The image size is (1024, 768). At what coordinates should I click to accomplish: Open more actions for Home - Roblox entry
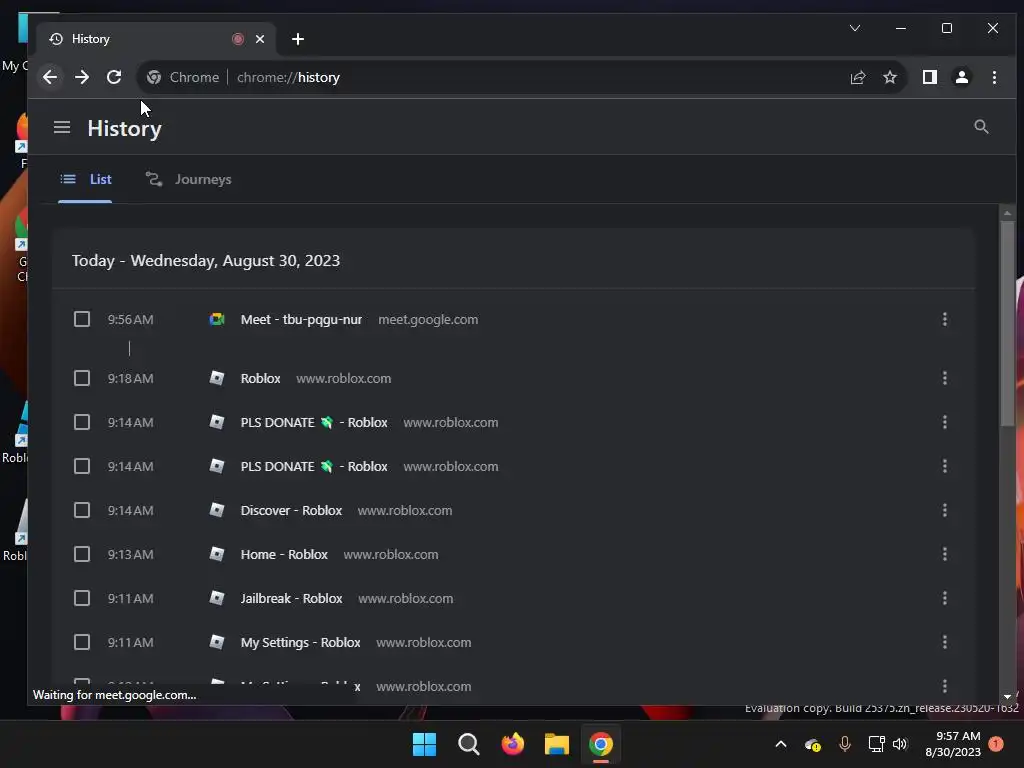pyautogui.click(x=944, y=554)
